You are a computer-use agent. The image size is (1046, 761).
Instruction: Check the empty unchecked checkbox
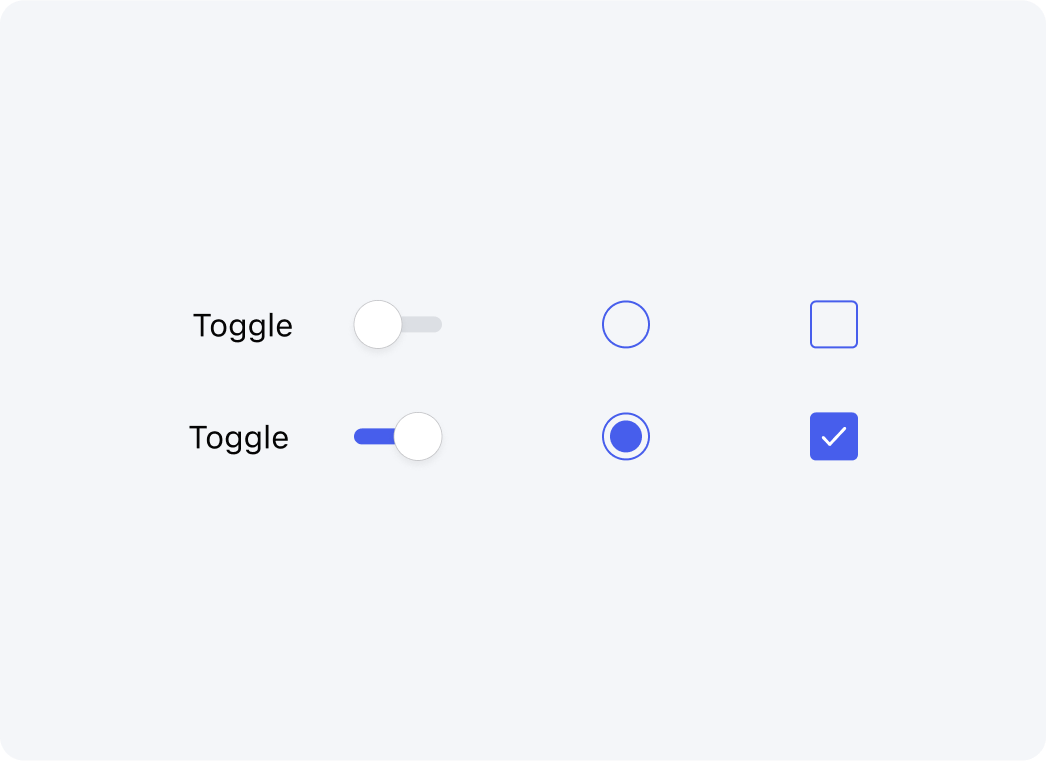pos(834,324)
